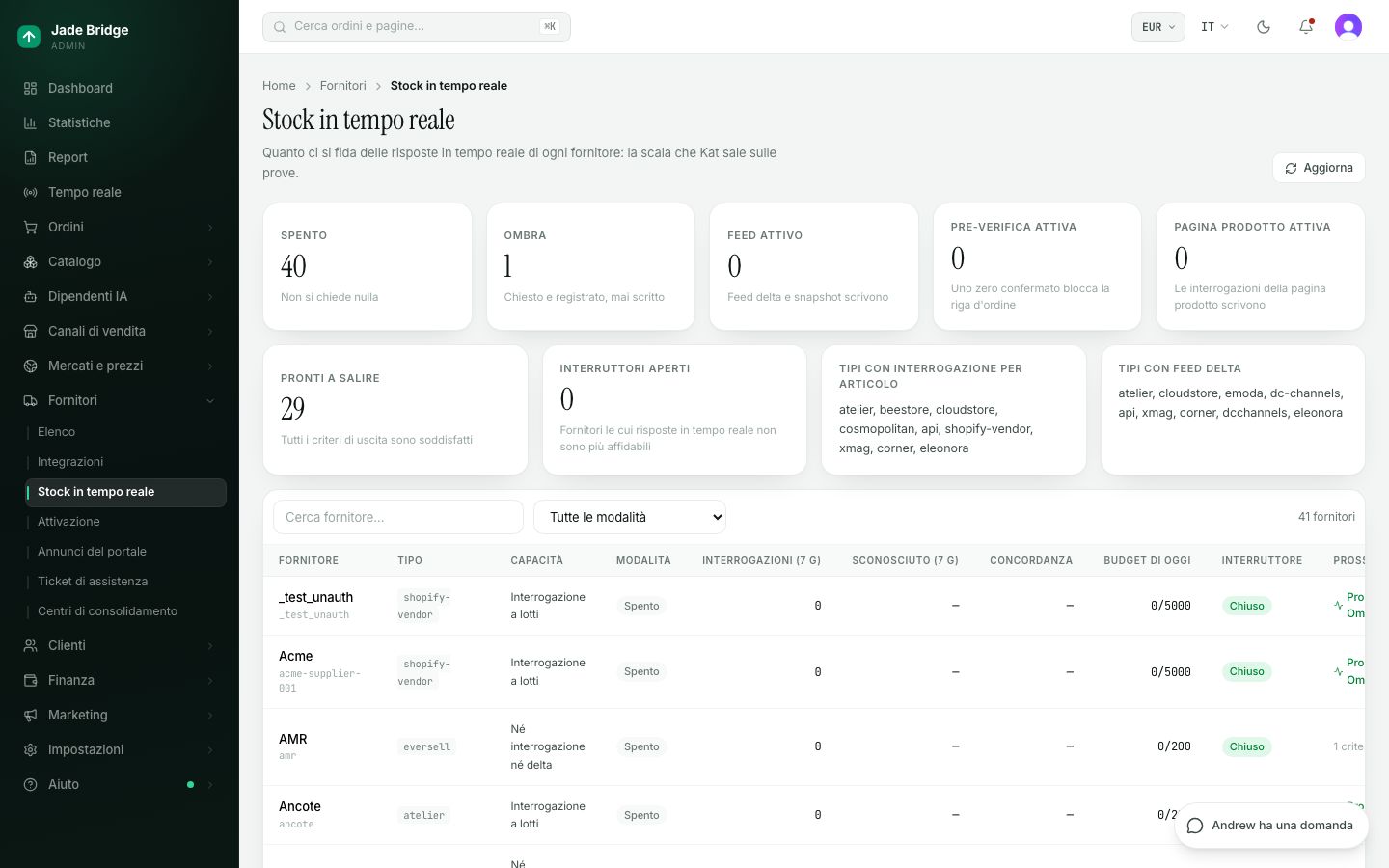Open Dashboard via its grid icon
1389x868 pixels.
tap(30, 88)
